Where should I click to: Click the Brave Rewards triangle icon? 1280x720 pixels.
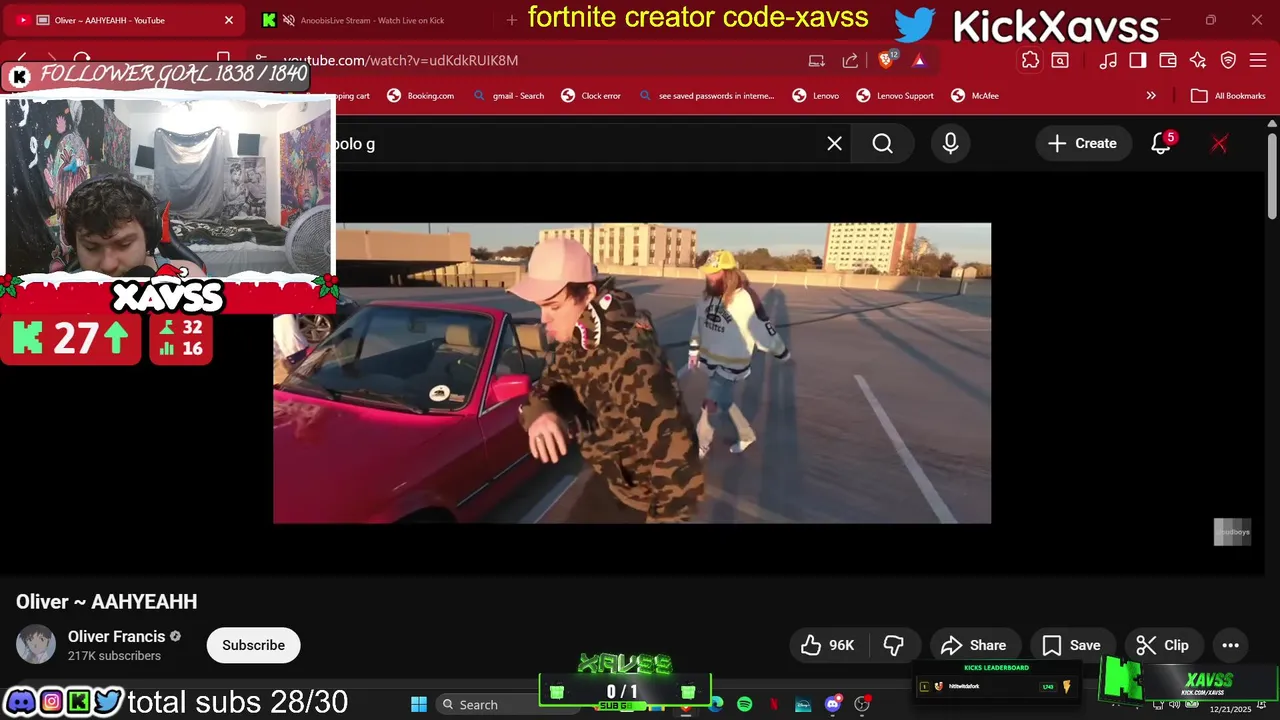tap(919, 60)
